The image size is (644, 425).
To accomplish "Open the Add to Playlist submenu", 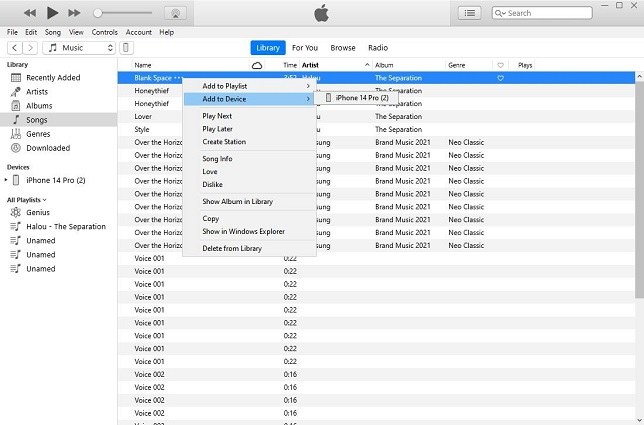I will (249, 86).
